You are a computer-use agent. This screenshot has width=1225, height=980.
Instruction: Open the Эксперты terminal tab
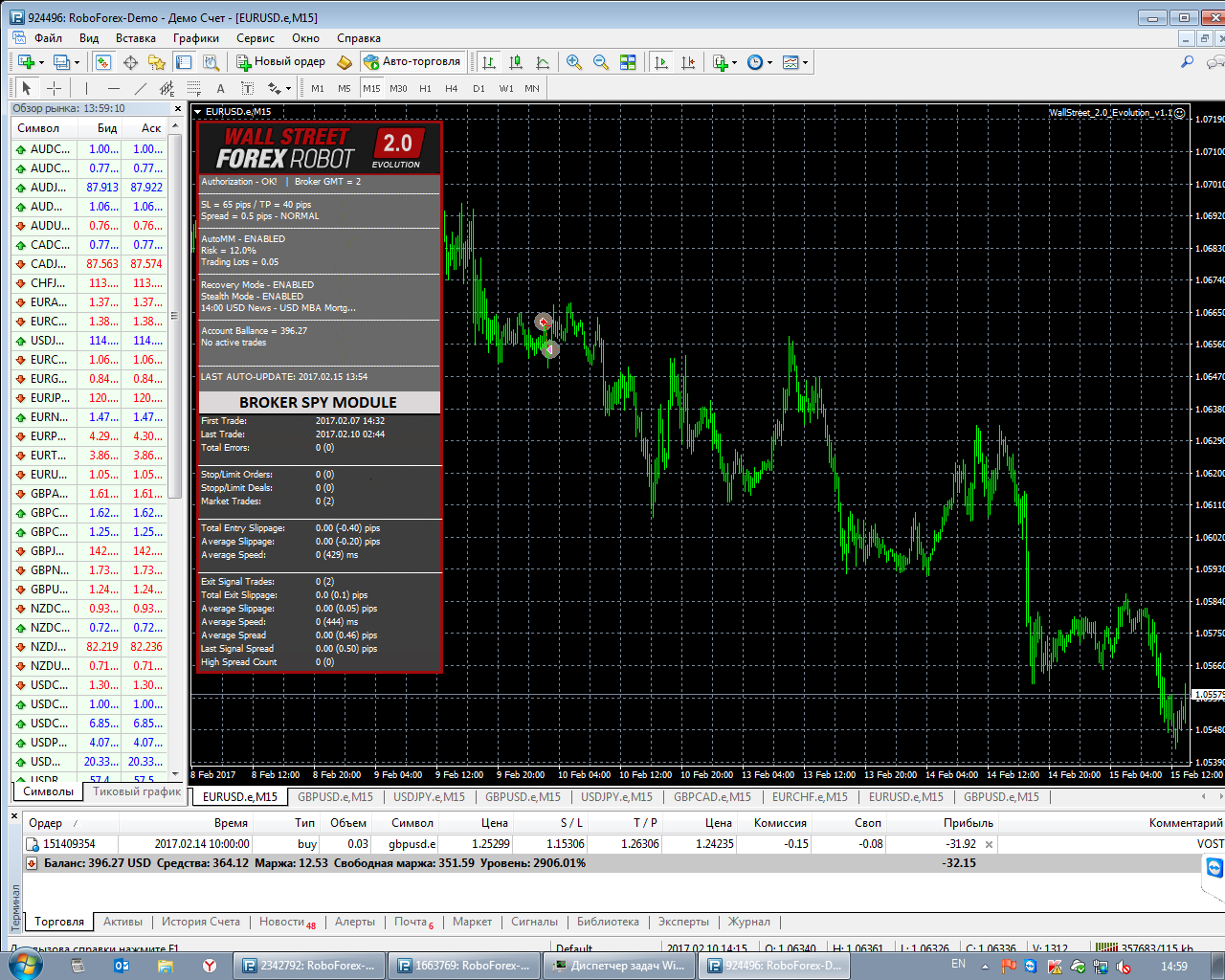683,922
